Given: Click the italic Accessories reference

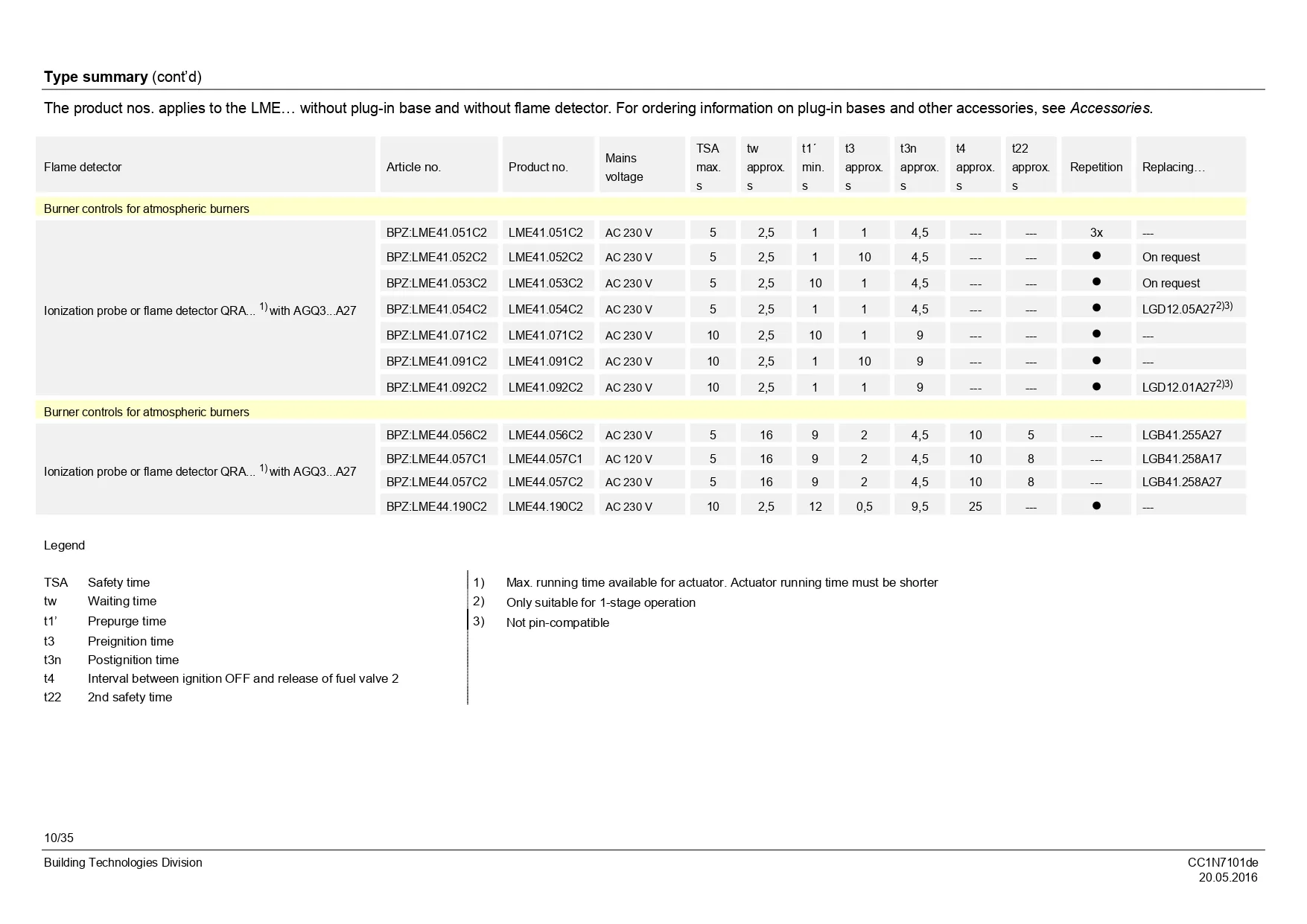Looking at the screenshot, I should click(1110, 108).
